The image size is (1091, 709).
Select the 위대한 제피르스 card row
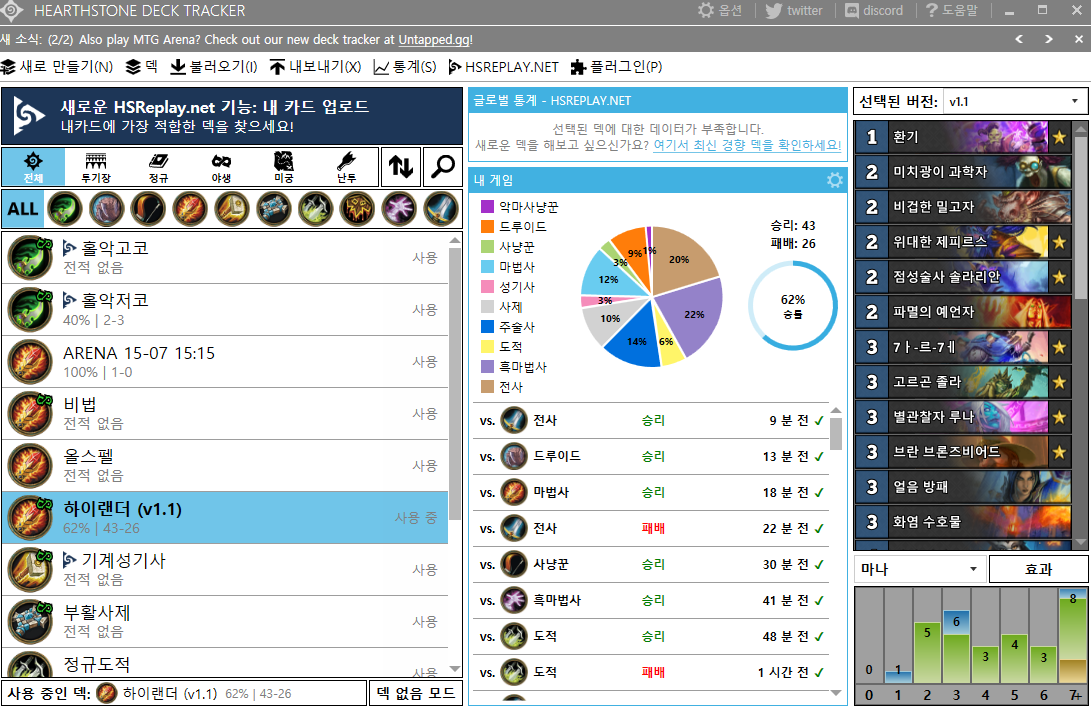pos(963,242)
